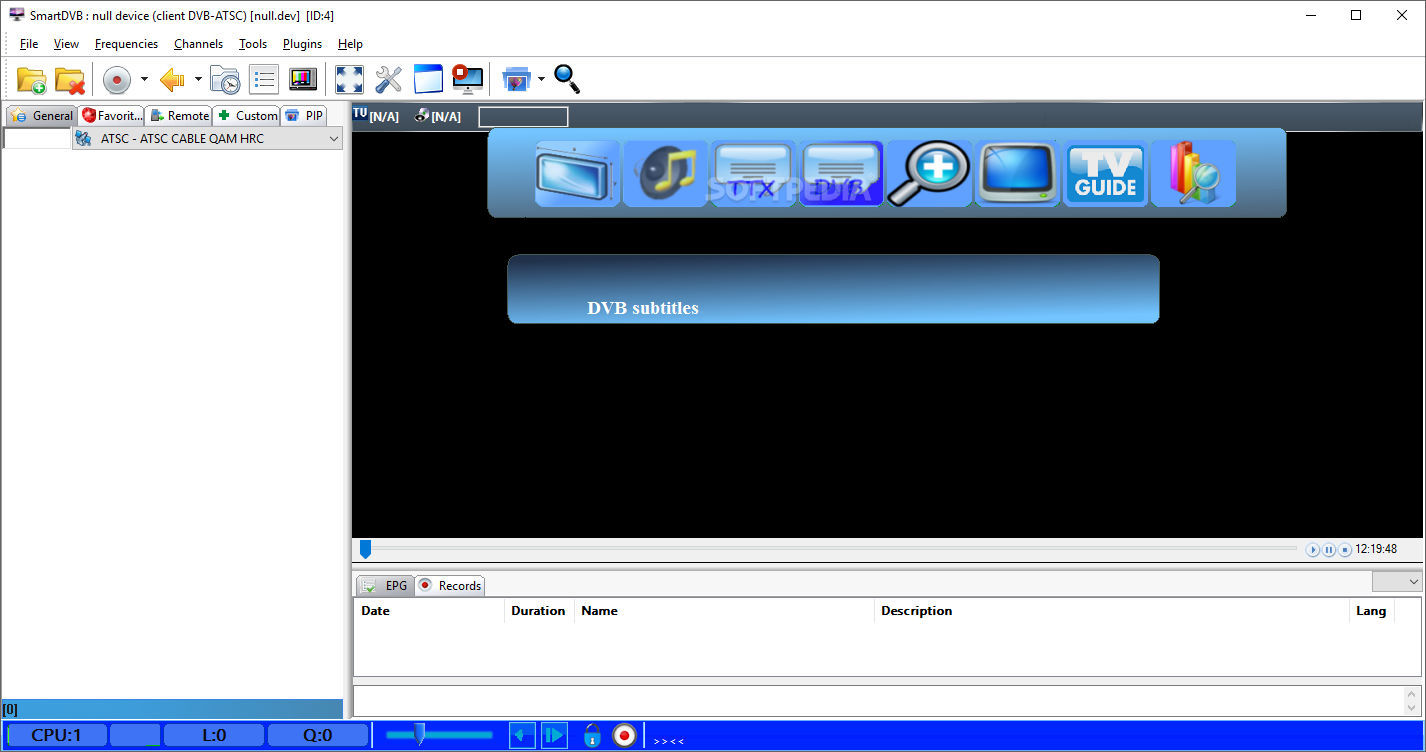
Task: Click the snapshot picture icon in toolbar
Action: [516, 79]
